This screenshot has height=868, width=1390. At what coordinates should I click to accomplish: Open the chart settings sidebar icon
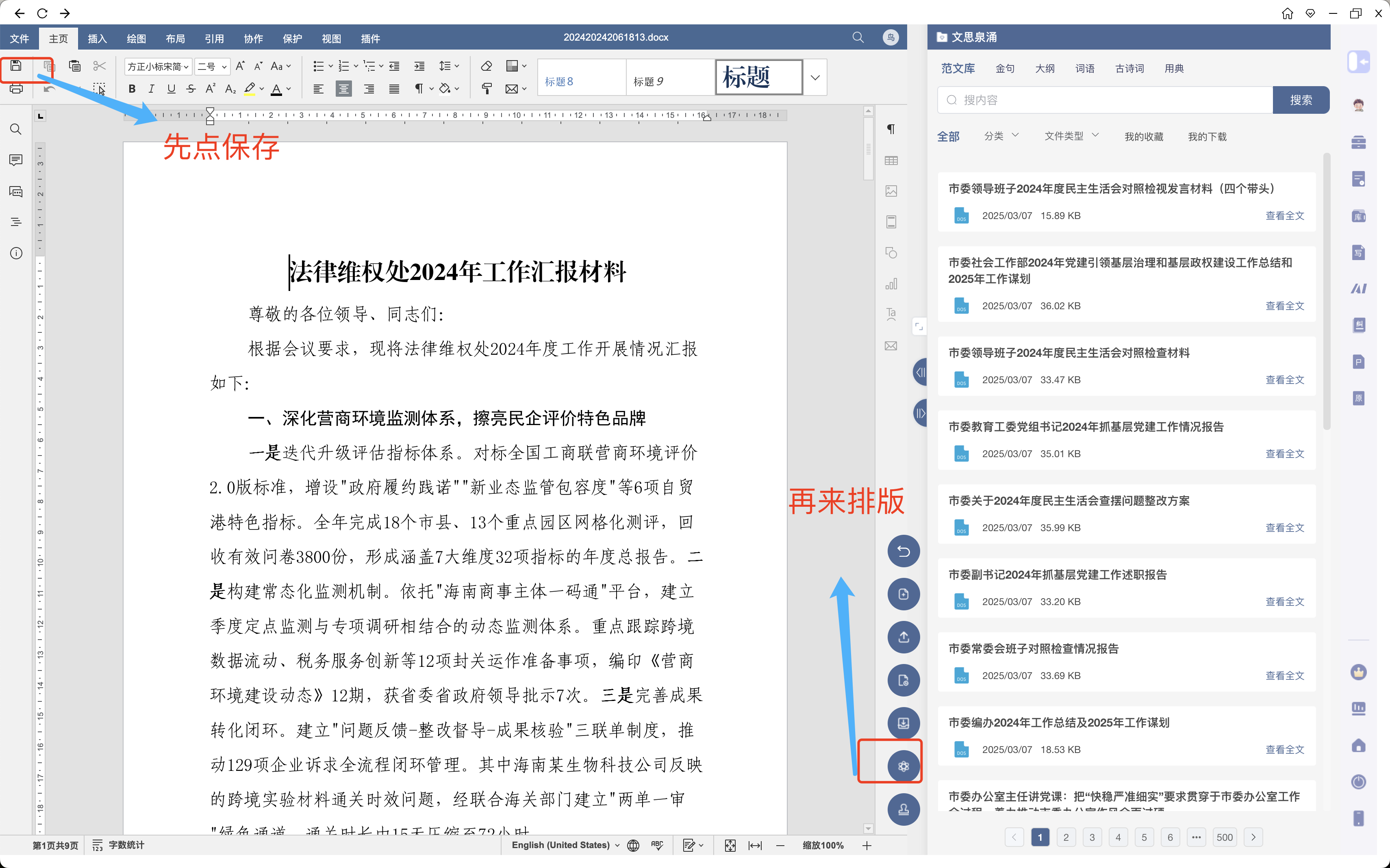coord(891,284)
